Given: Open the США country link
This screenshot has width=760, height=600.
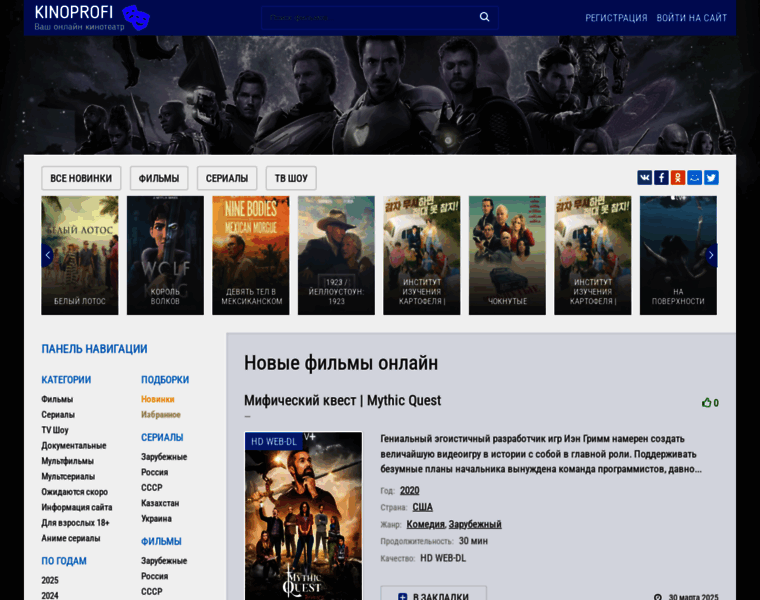Looking at the screenshot, I should pos(423,507).
